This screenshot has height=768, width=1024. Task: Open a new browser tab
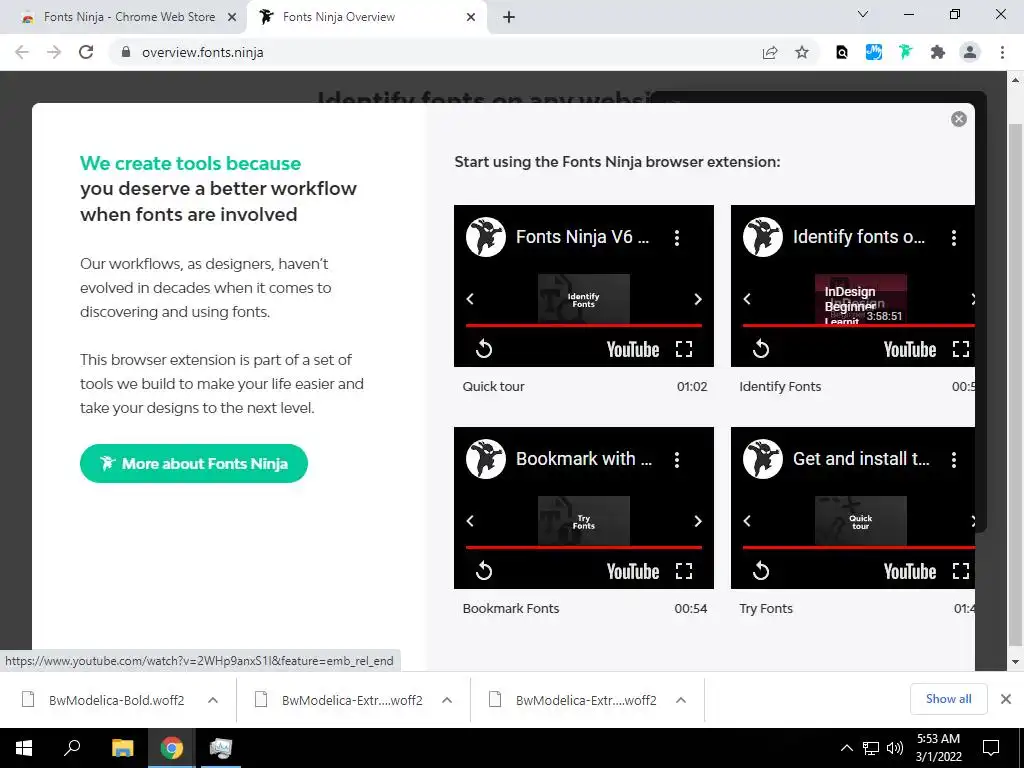[x=509, y=17]
